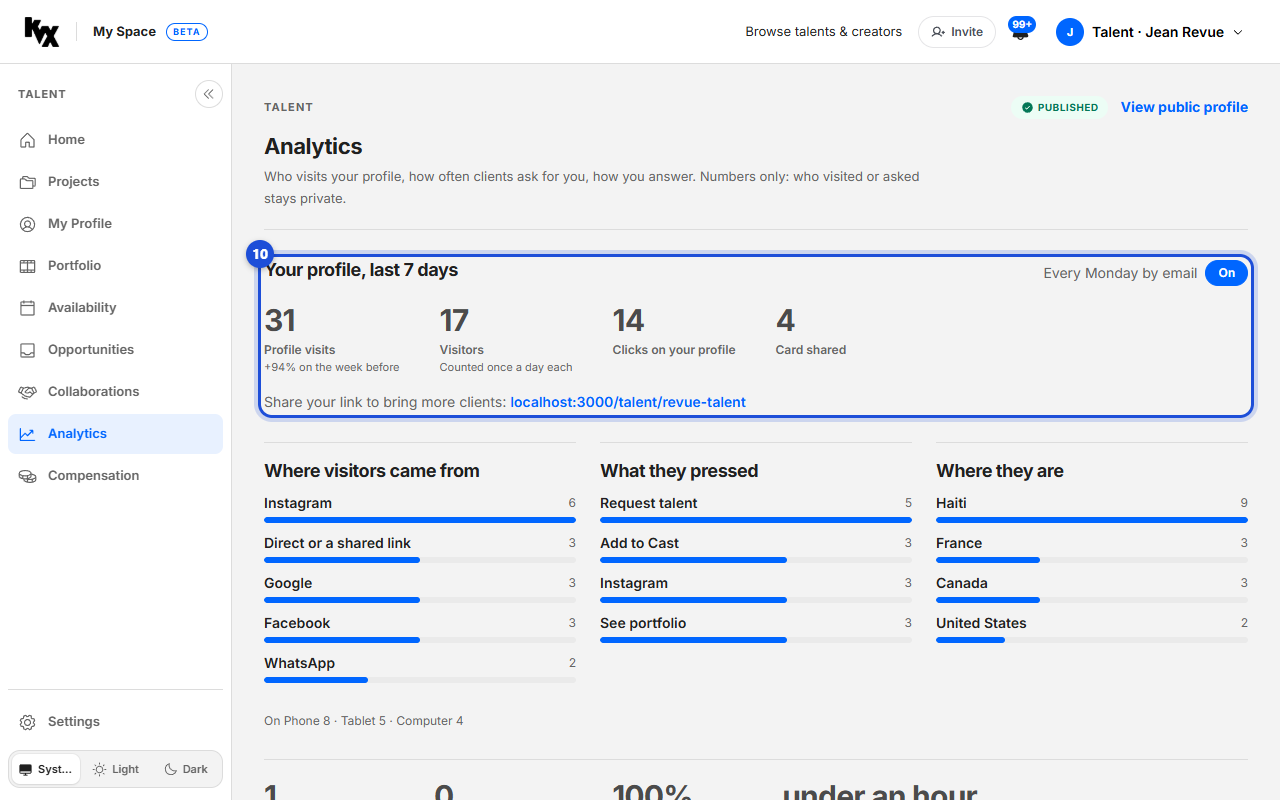Viewport: 1280px width, 800px height.
Task: Open the localhost:3000/talent/revue-talent link
Action: coord(628,402)
